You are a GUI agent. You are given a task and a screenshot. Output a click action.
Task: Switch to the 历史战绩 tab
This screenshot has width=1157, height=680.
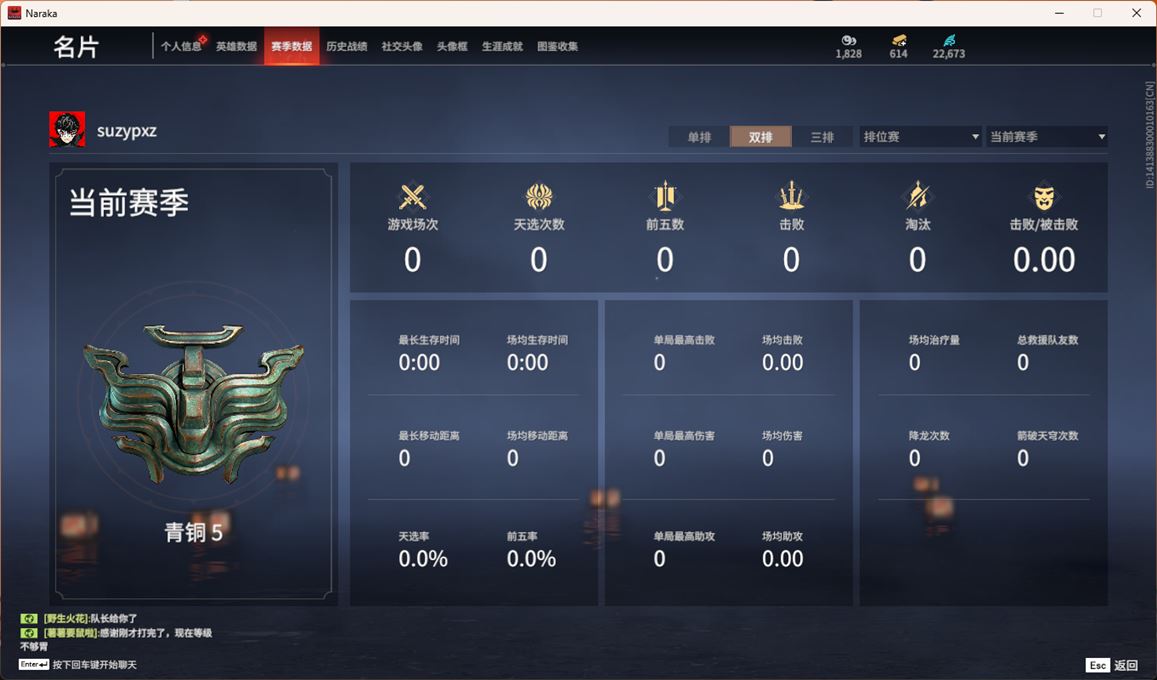click(x=347, y=46)
